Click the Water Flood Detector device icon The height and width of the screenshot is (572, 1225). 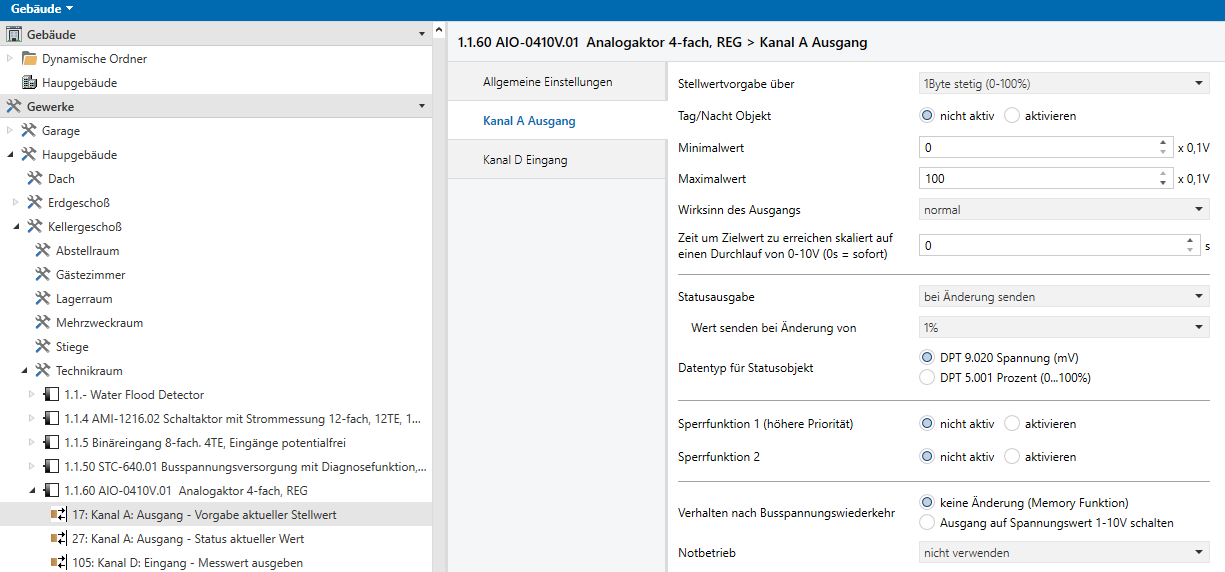click(x=51, y=395)
